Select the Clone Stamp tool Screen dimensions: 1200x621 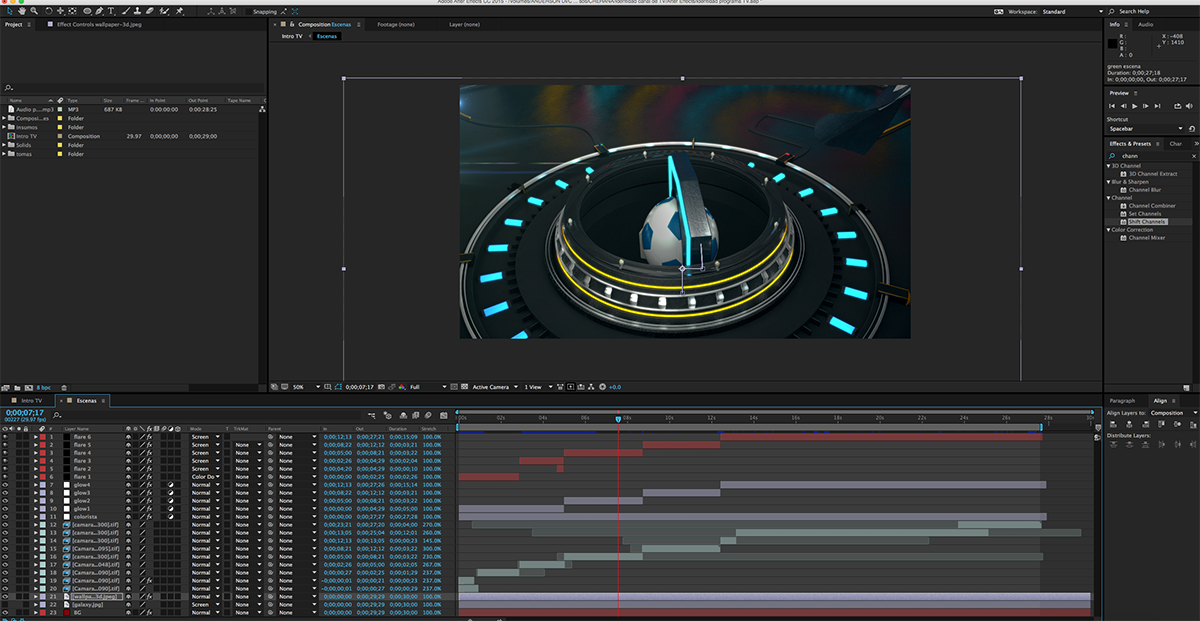136,12
